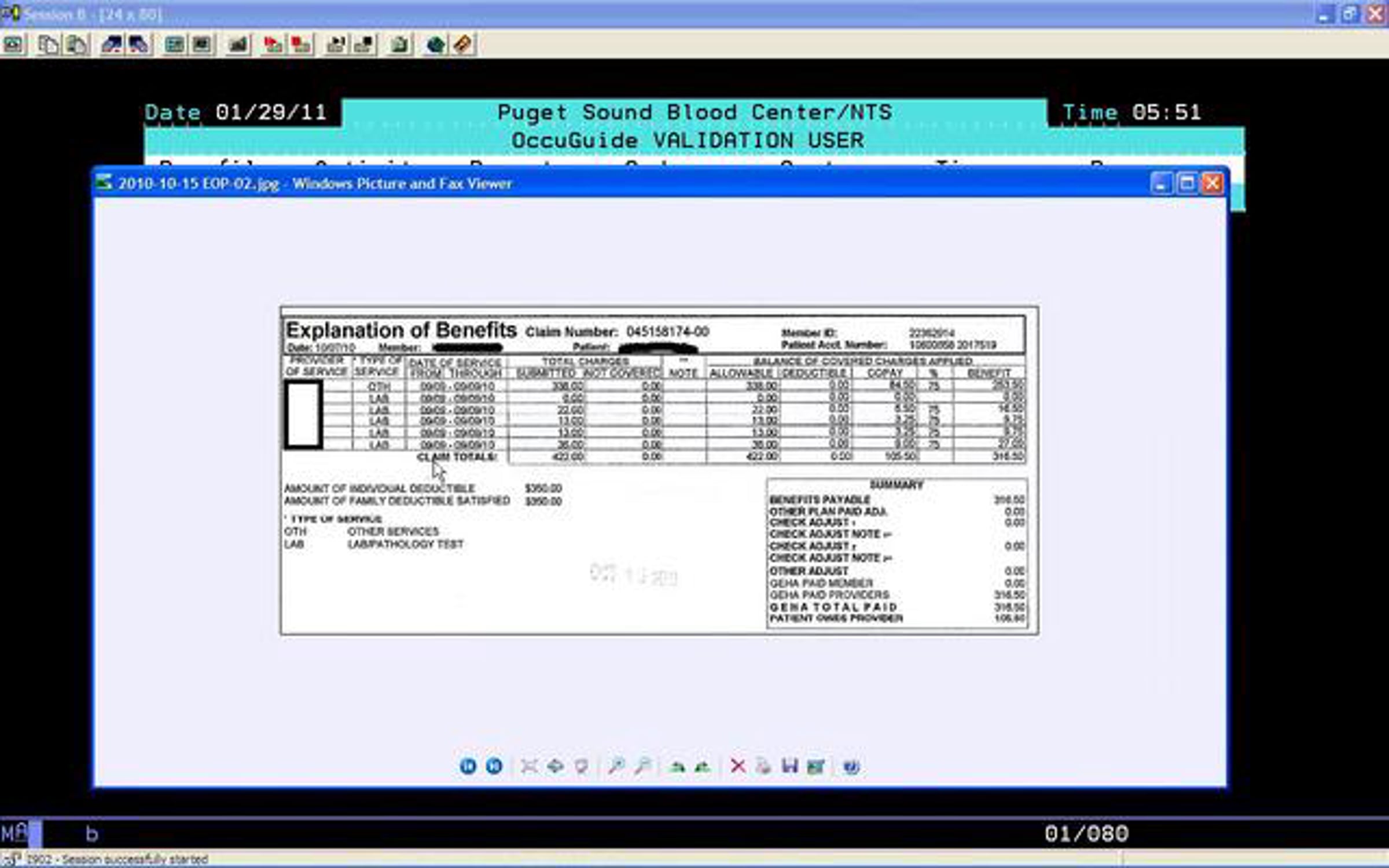
Task: Click the Paste icon in emulator toolbar
Action: (x=76, y=45)
